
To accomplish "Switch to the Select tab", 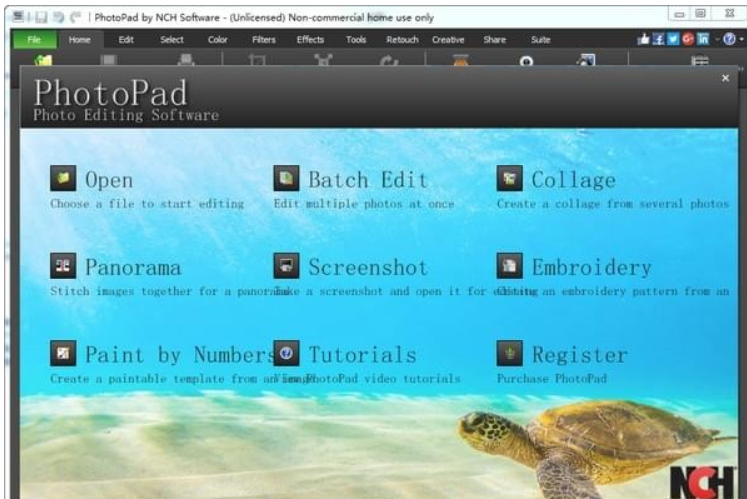I will click(x=172, y=40).
